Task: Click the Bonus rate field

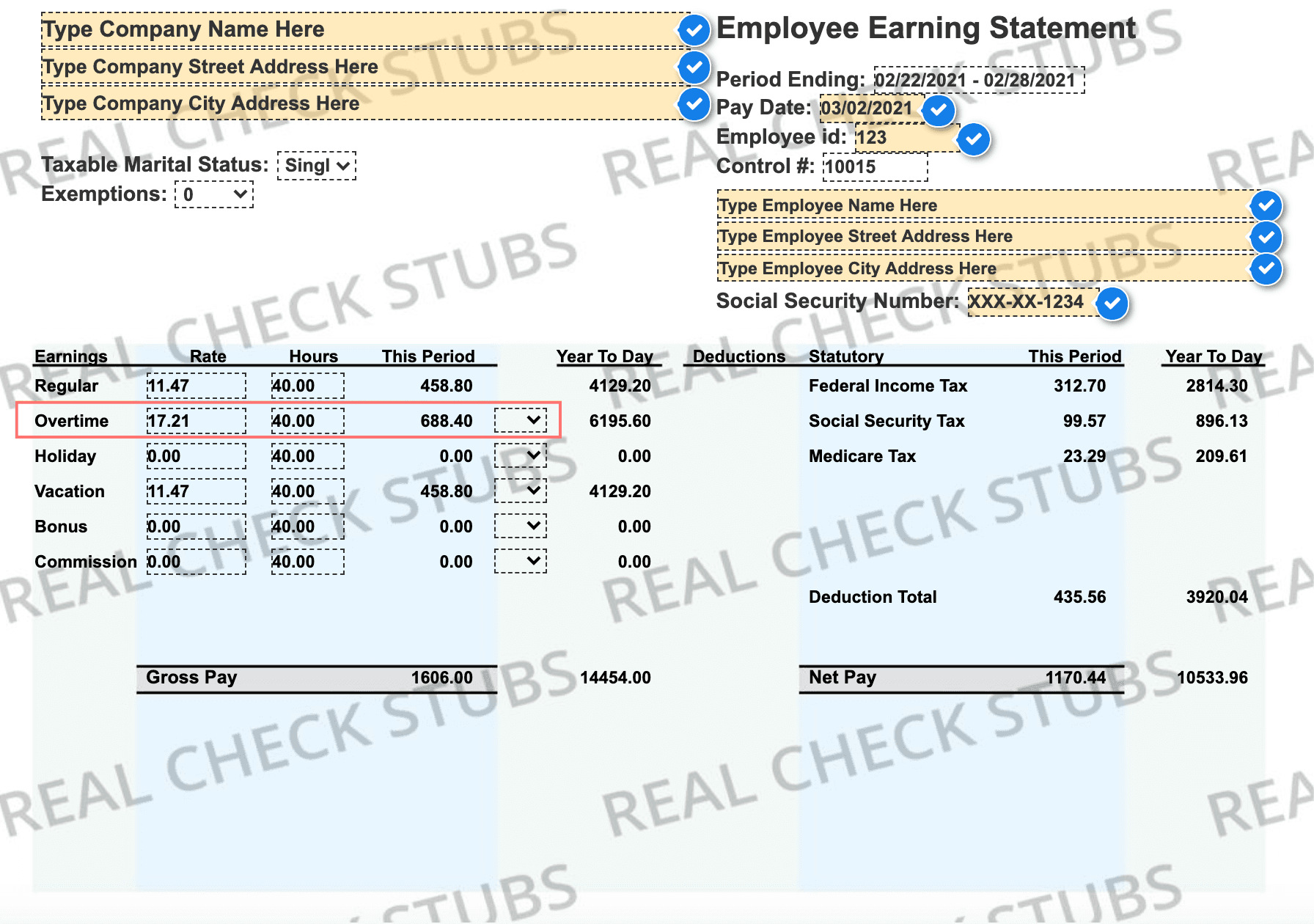Action: (x=197, y=527)
